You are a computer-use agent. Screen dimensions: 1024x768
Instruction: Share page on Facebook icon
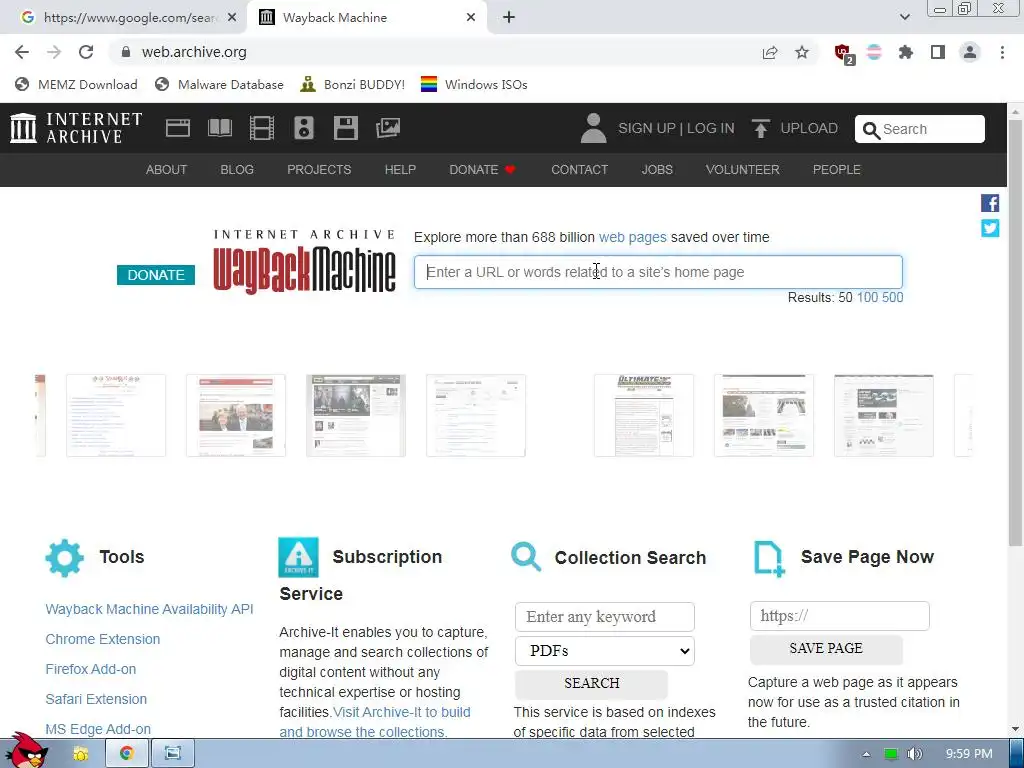[990, 203]
